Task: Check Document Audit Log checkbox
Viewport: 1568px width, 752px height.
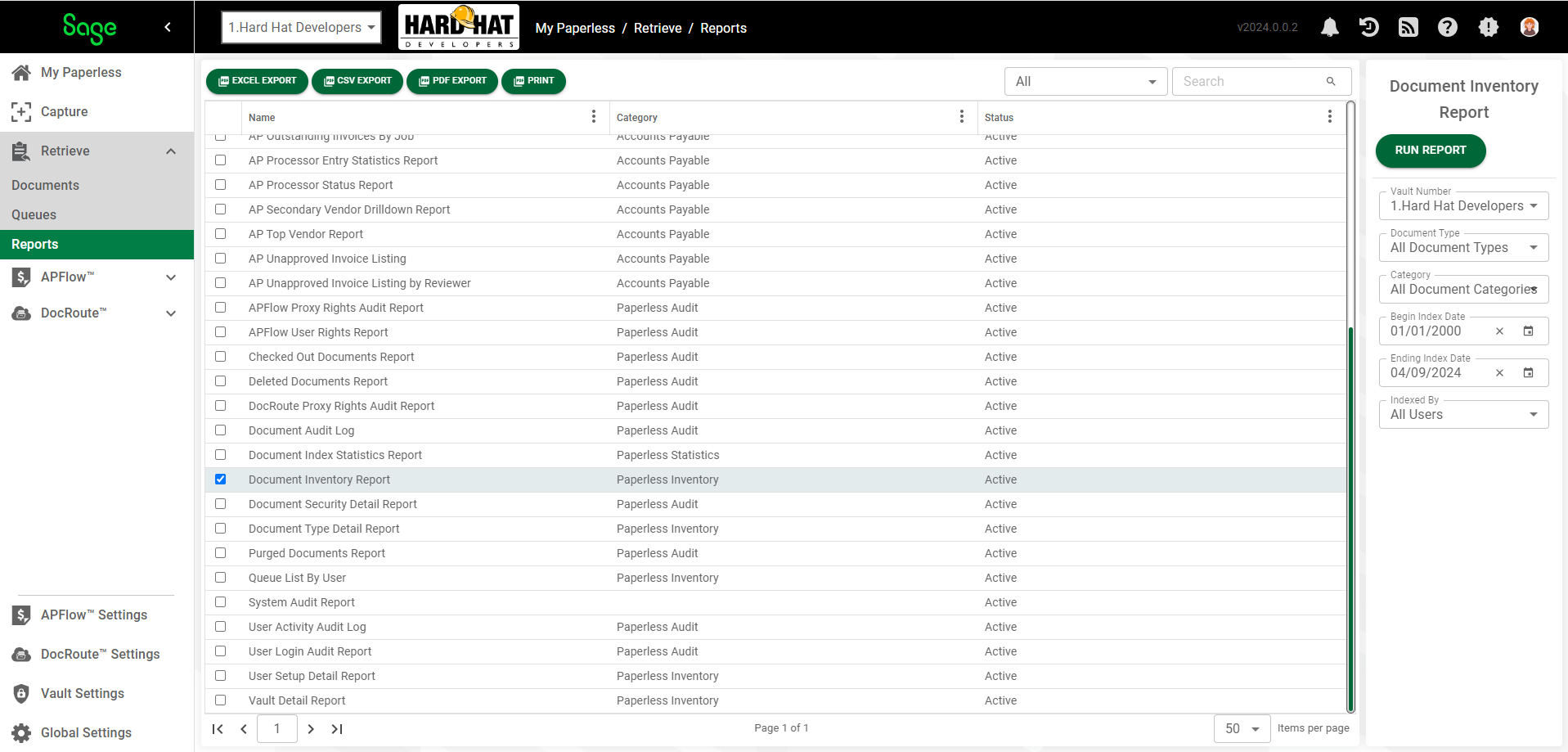Action: [x=220, y=430]
